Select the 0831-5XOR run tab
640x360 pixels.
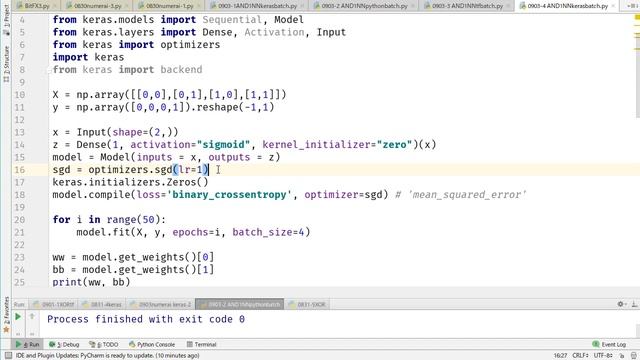pos(307,304)
